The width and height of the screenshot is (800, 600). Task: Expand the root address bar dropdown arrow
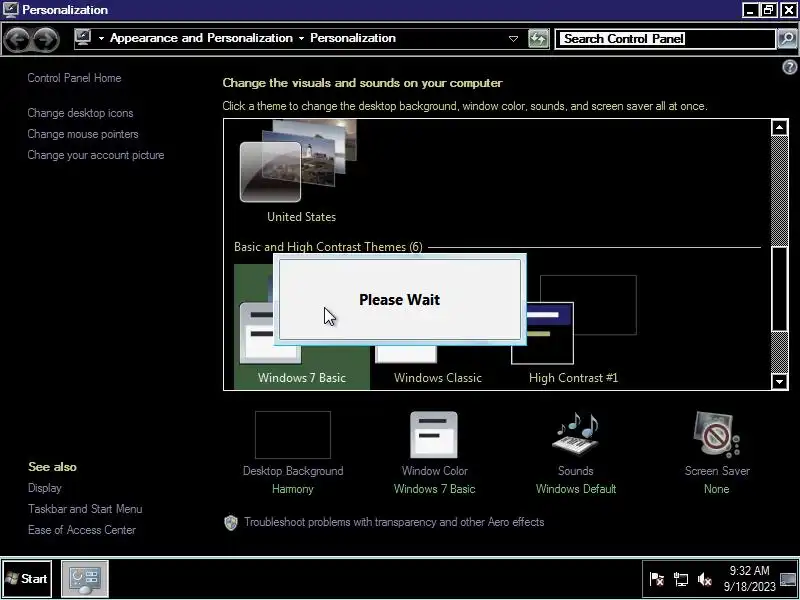click(x=101, y=38)
